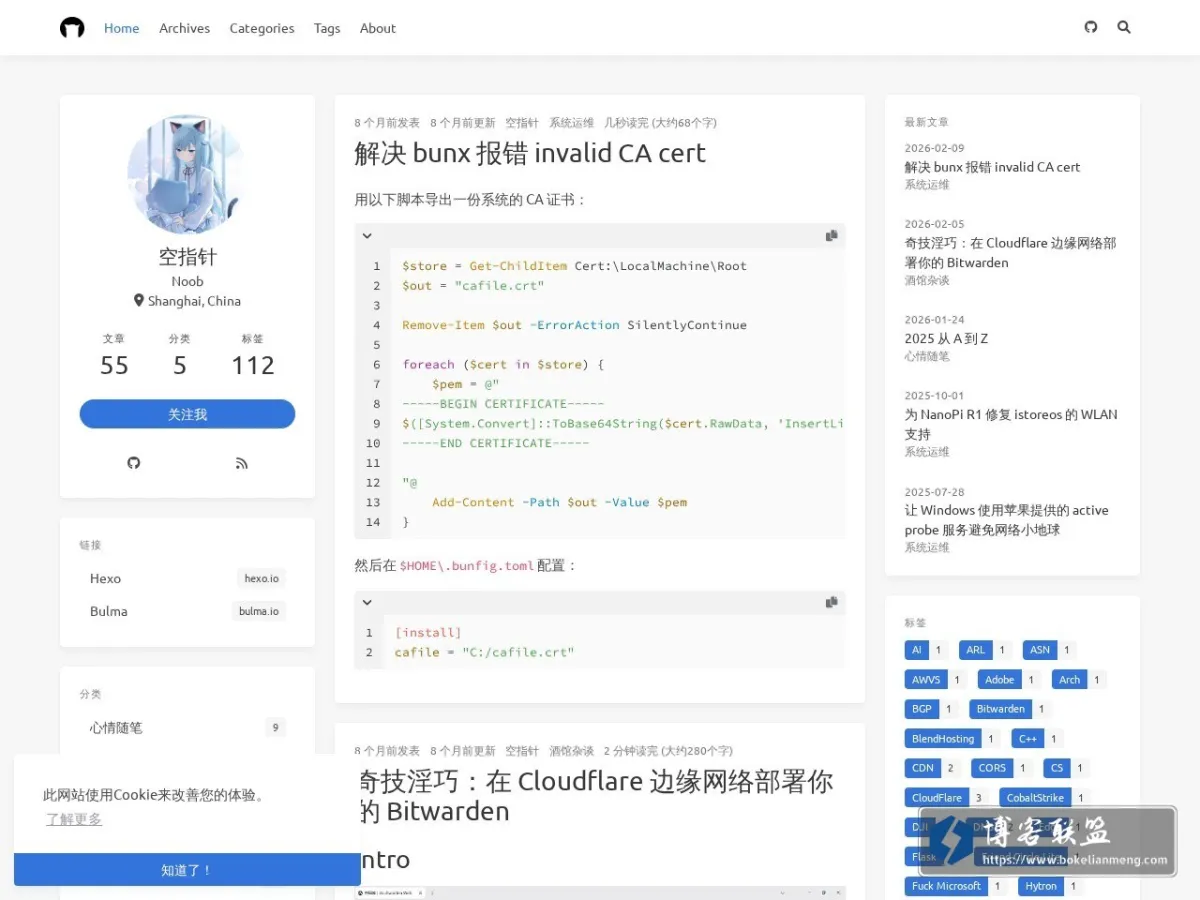Open the Hexo link in 链接

click(x=187, y=578)
